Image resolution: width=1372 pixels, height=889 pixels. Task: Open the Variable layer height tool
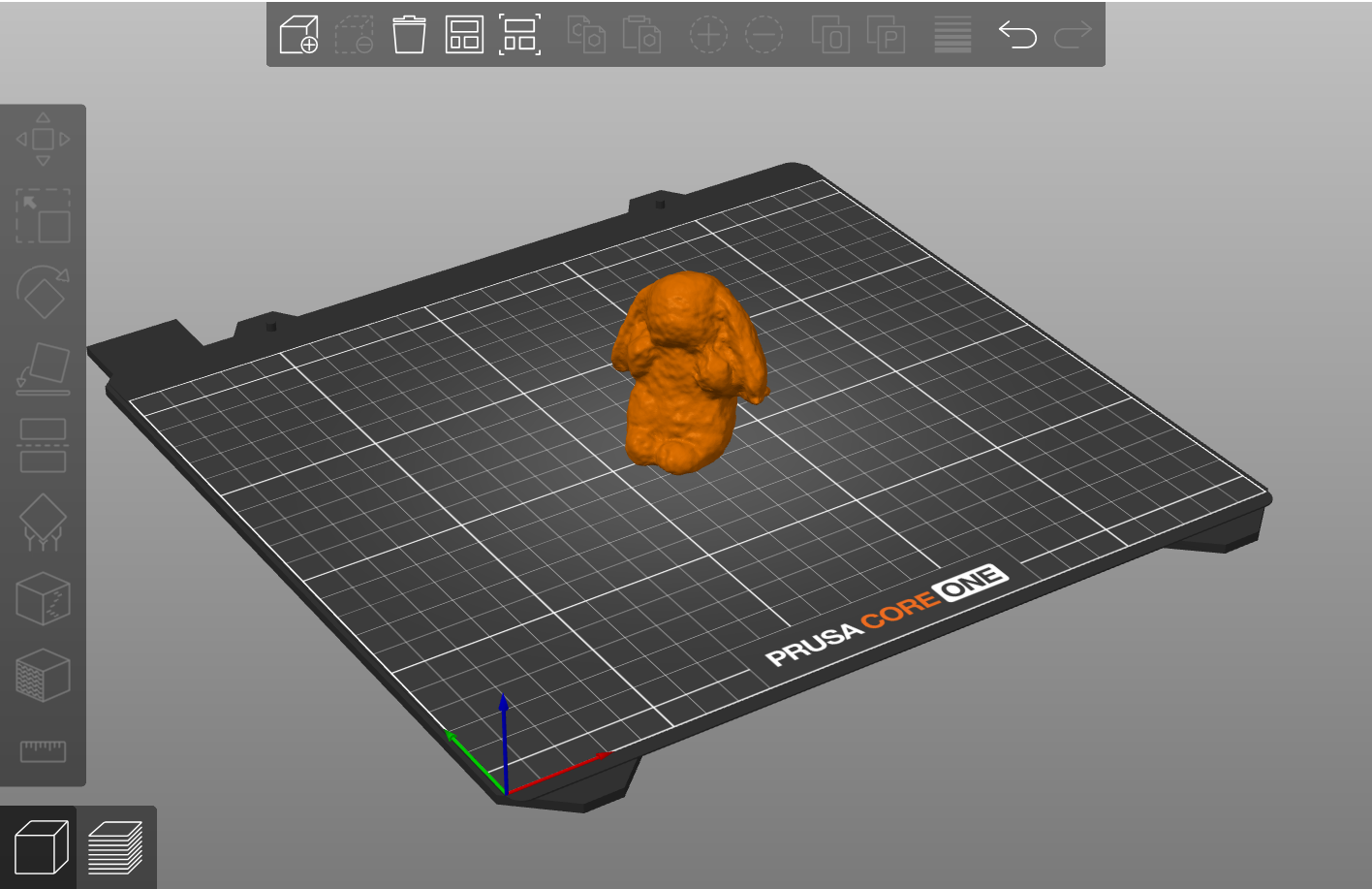[x=952, y=35]
